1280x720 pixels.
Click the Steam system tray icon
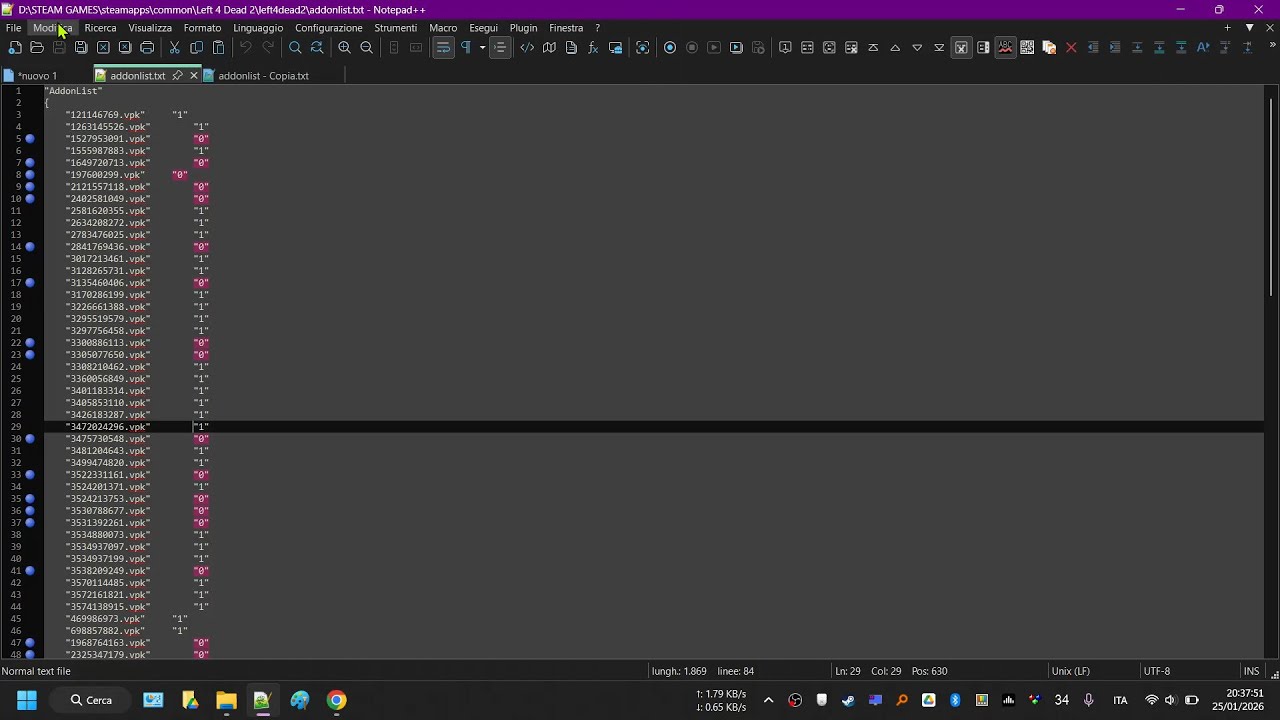(x=848, y=700)
